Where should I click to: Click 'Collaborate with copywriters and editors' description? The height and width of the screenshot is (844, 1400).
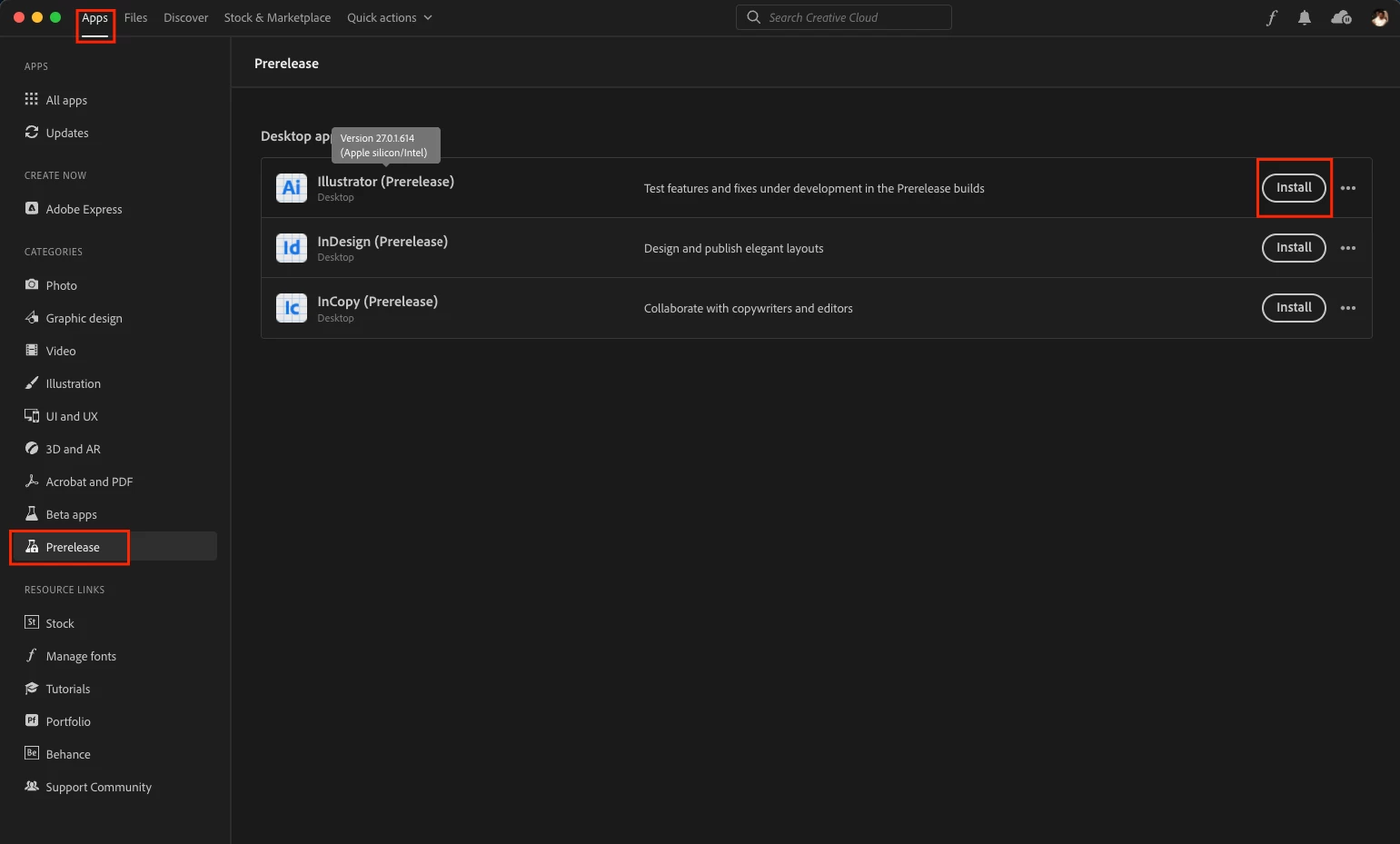[x=748, y=309]
